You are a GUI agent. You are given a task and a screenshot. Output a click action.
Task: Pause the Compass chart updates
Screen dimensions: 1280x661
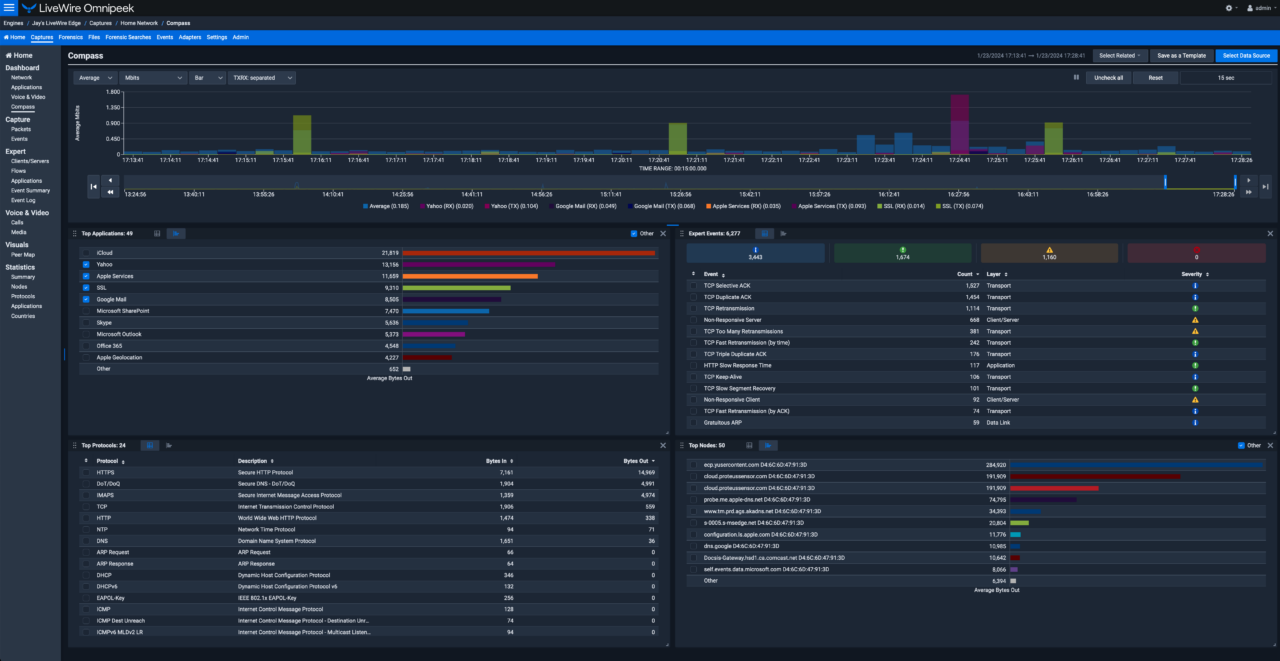pos(1076,77)
